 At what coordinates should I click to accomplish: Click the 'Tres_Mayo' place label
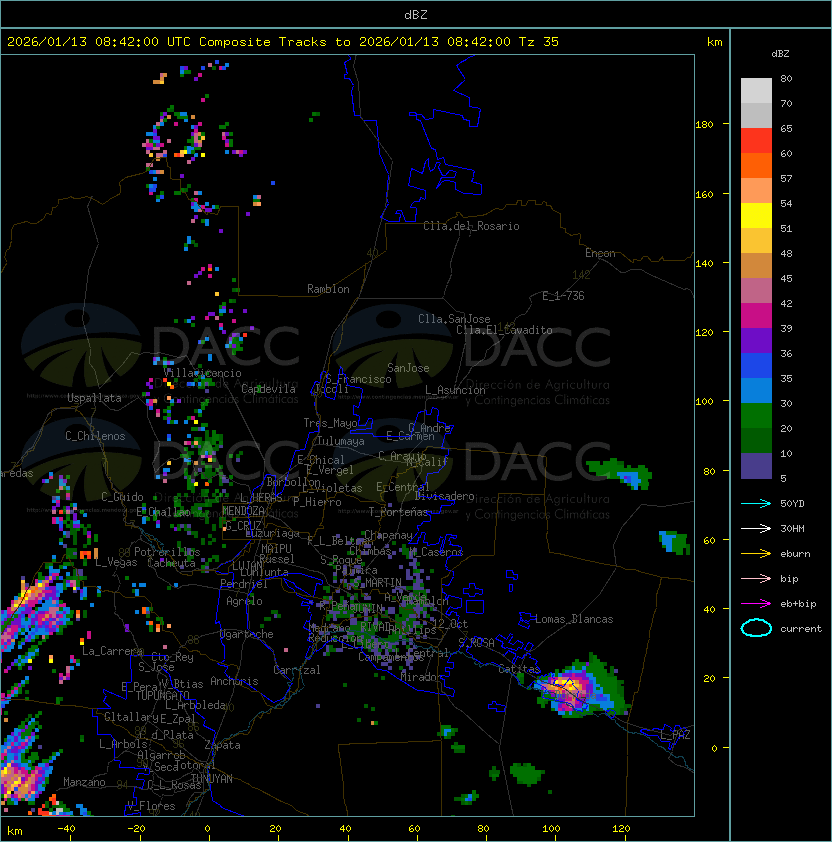(330, 423)
